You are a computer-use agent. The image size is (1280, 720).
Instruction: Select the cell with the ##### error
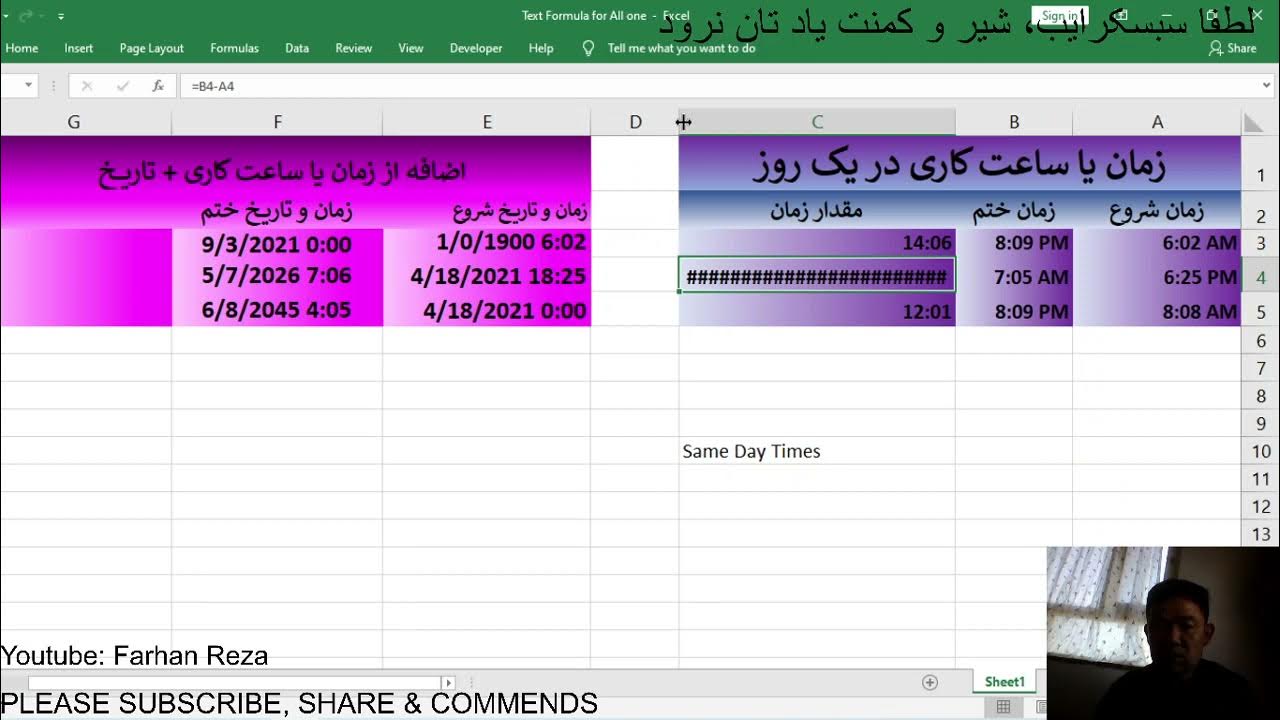point(817,276)
